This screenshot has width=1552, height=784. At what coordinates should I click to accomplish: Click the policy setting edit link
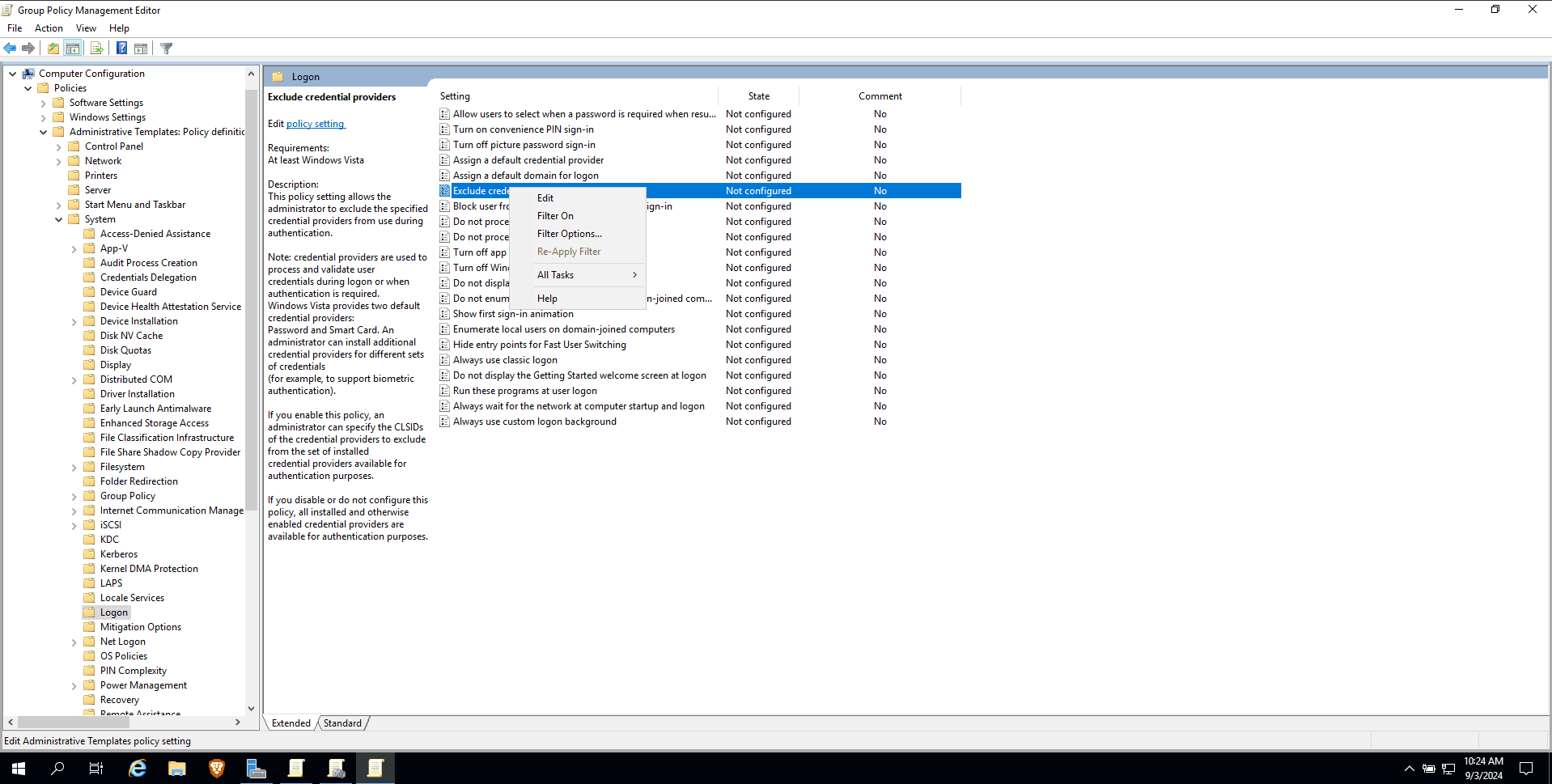(316, 123)
